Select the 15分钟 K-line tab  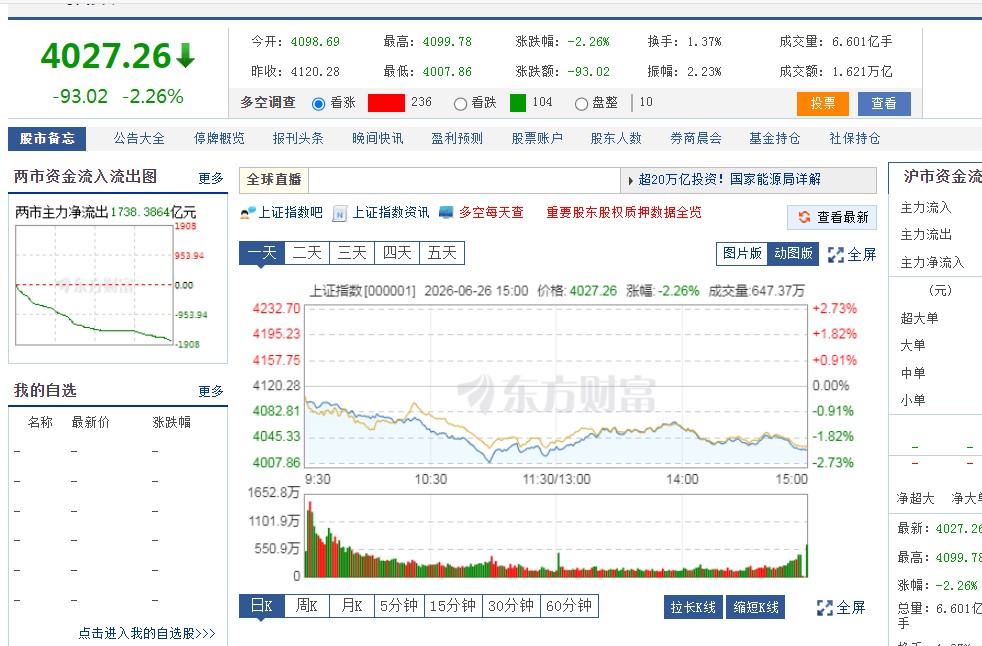[453, 606]
